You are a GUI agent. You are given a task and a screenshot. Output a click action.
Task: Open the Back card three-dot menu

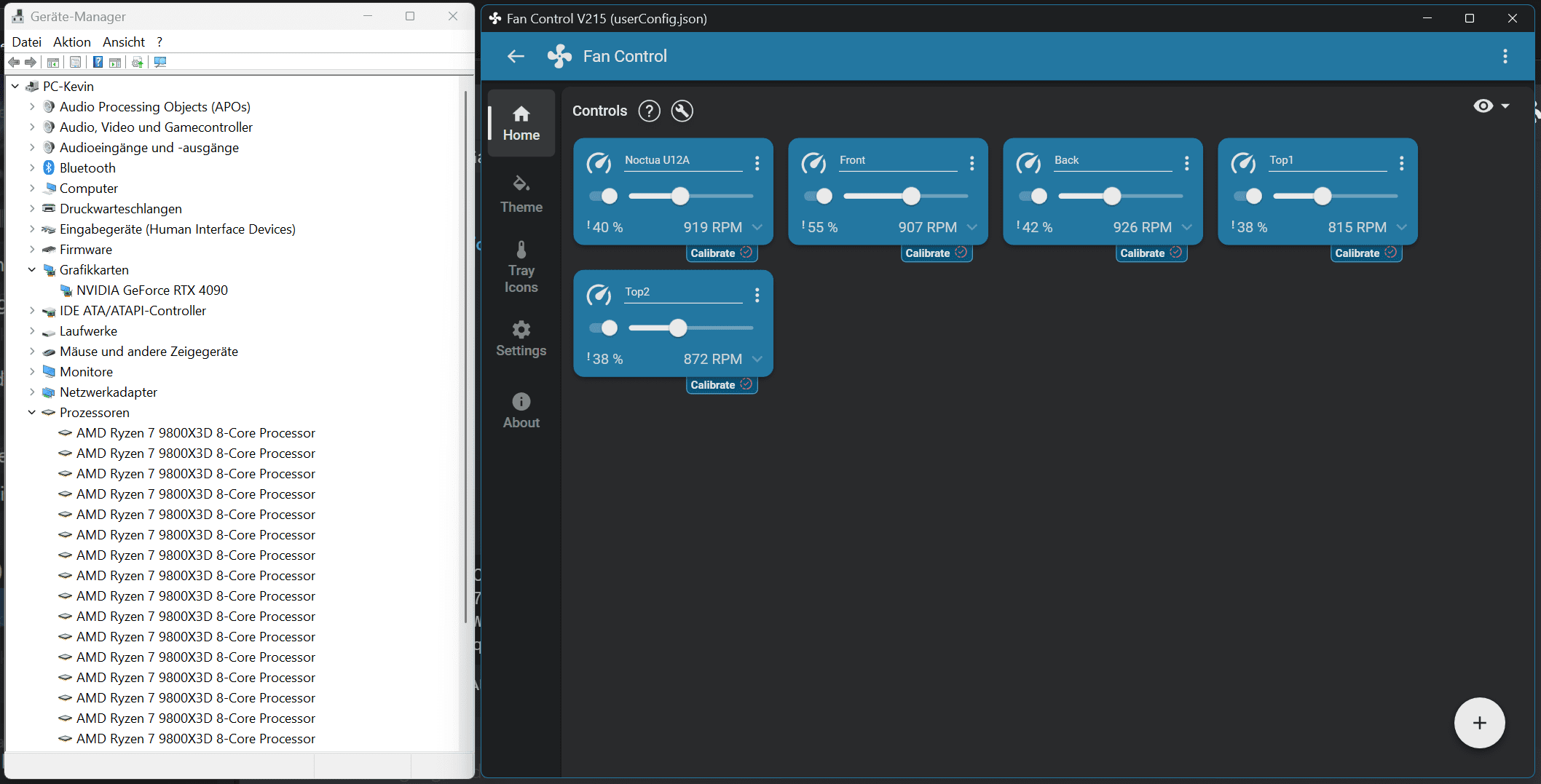pyautogui.click(x=1186, y=163)
